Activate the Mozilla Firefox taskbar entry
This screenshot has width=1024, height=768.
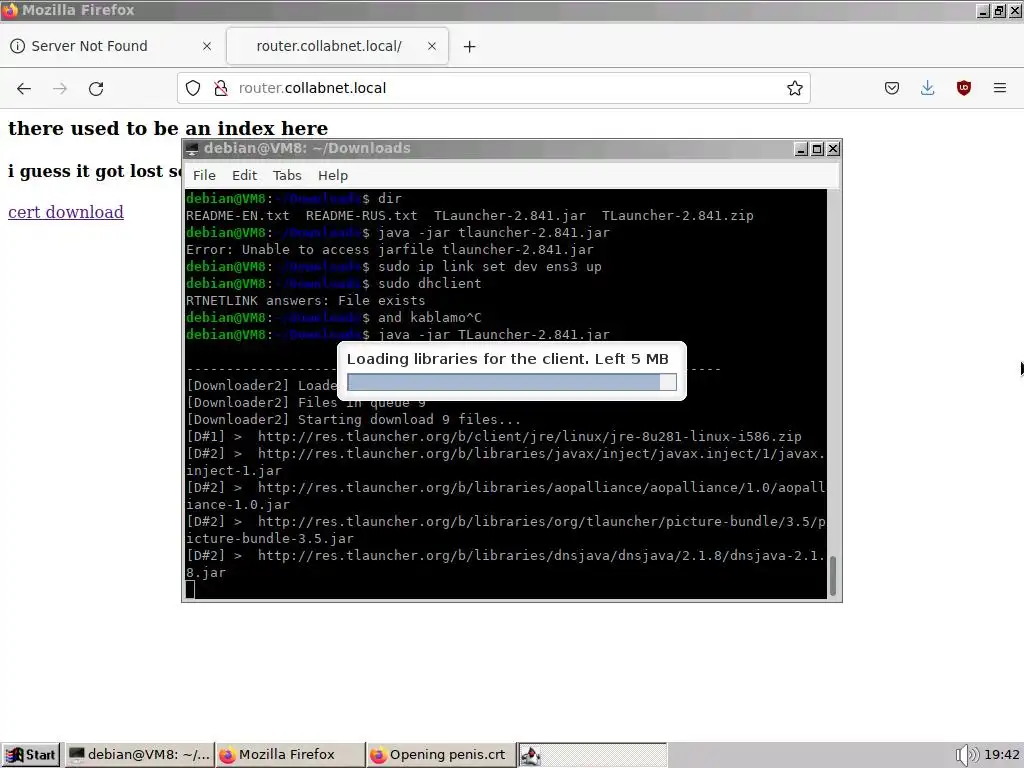(289, 755)
